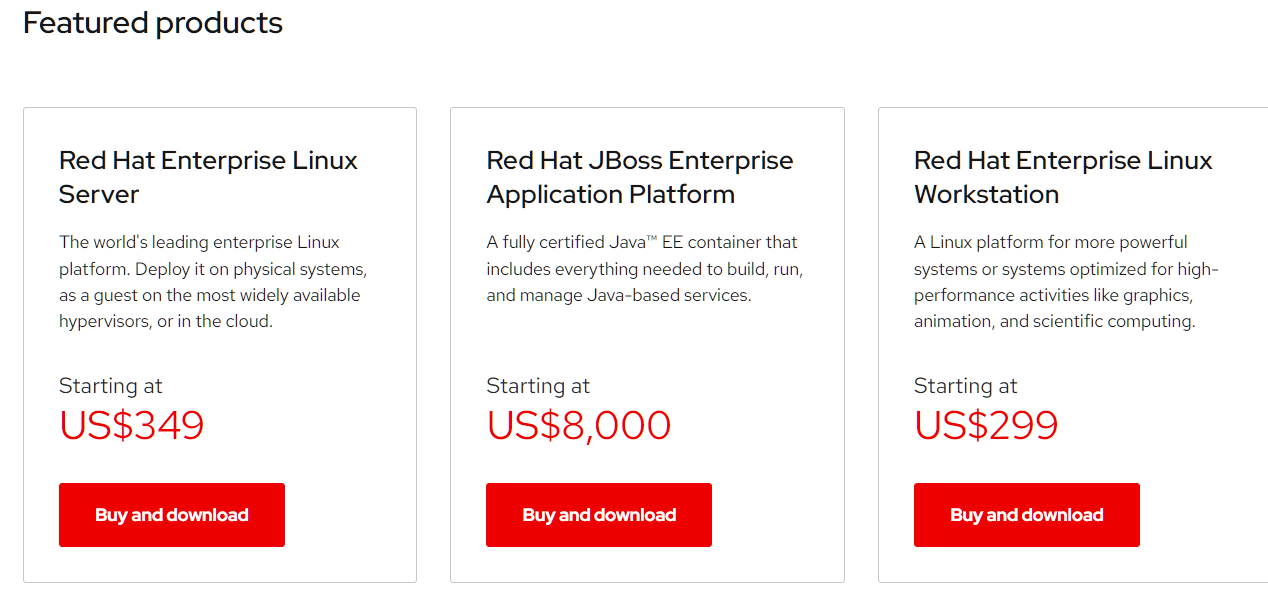Click "Starting at" above US$349
Screen dimensions: 1268x597
coord(110,386)
